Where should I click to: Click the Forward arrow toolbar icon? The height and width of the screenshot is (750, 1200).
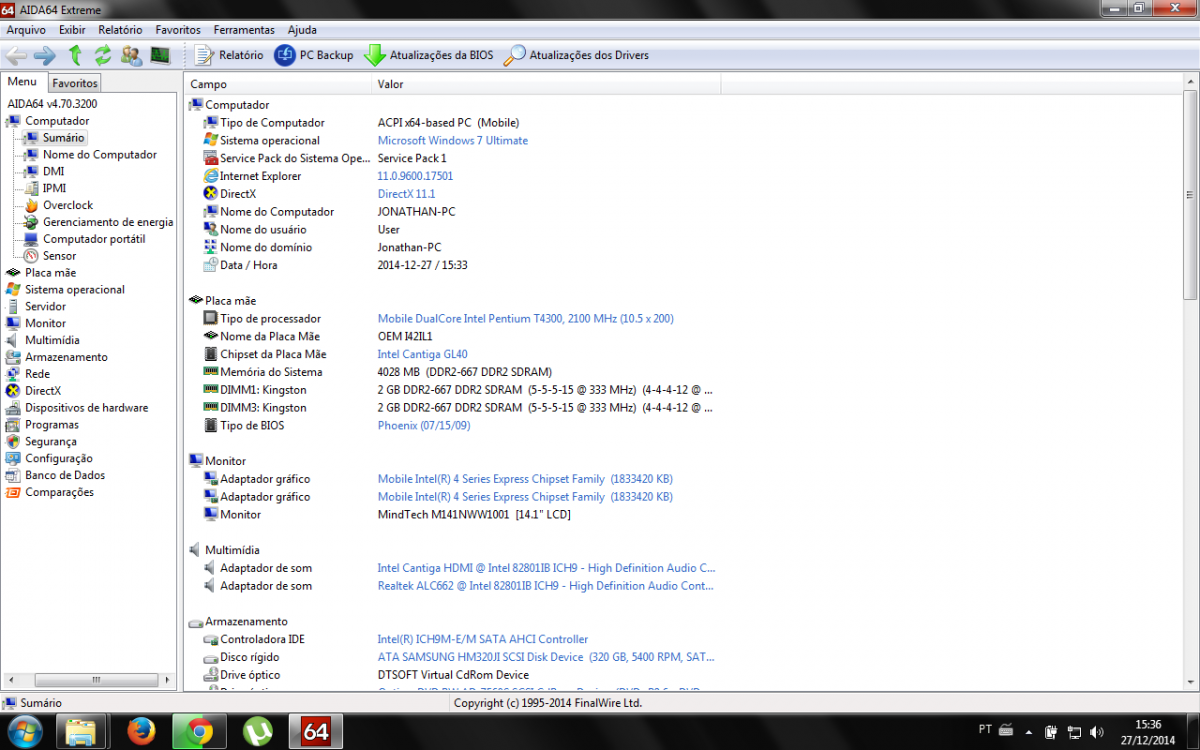(x=45, y=55)
